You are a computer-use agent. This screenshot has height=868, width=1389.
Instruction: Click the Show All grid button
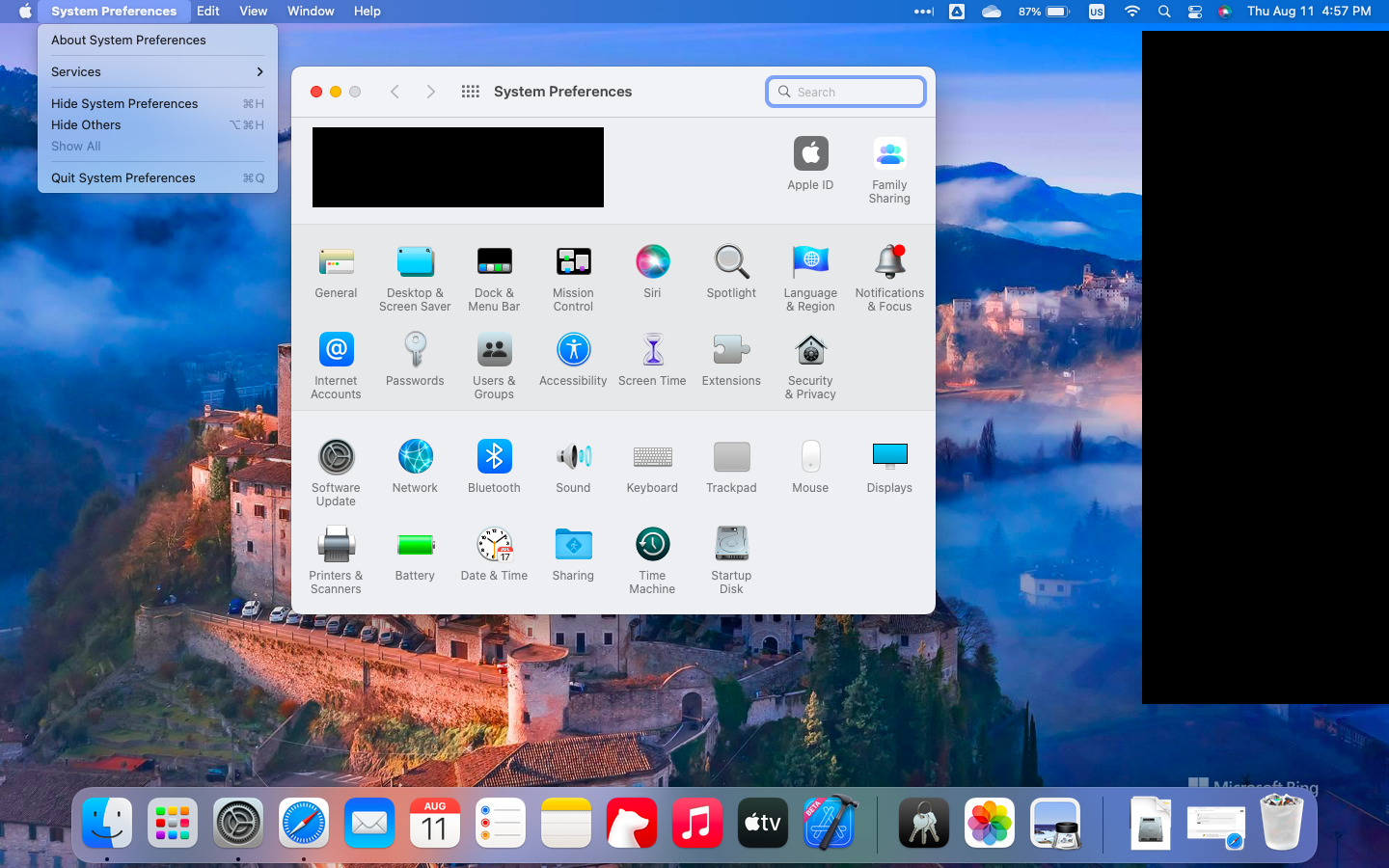[x=471, y=92]
